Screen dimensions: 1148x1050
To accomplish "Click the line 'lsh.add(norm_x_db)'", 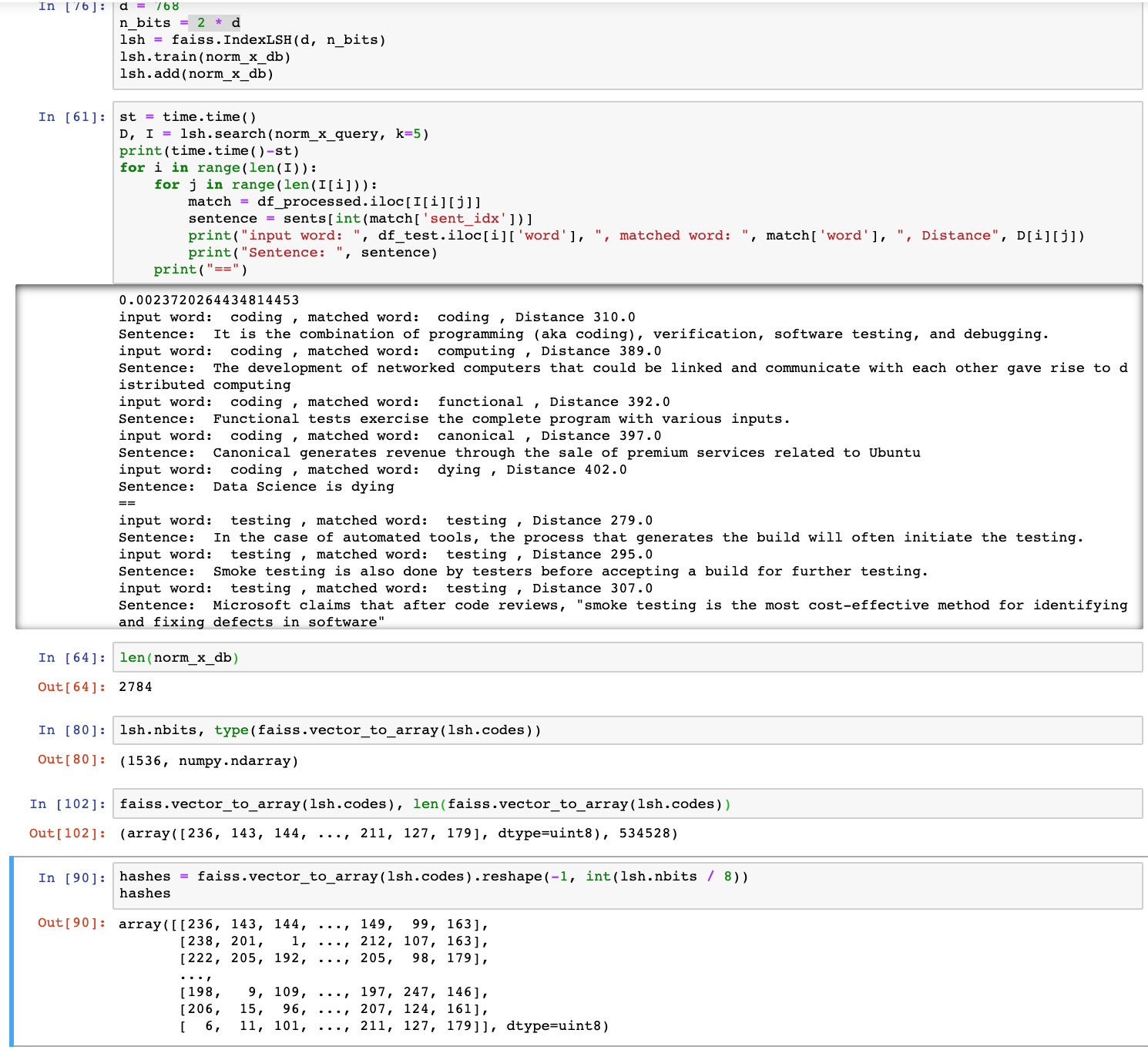I will [196, 74].
